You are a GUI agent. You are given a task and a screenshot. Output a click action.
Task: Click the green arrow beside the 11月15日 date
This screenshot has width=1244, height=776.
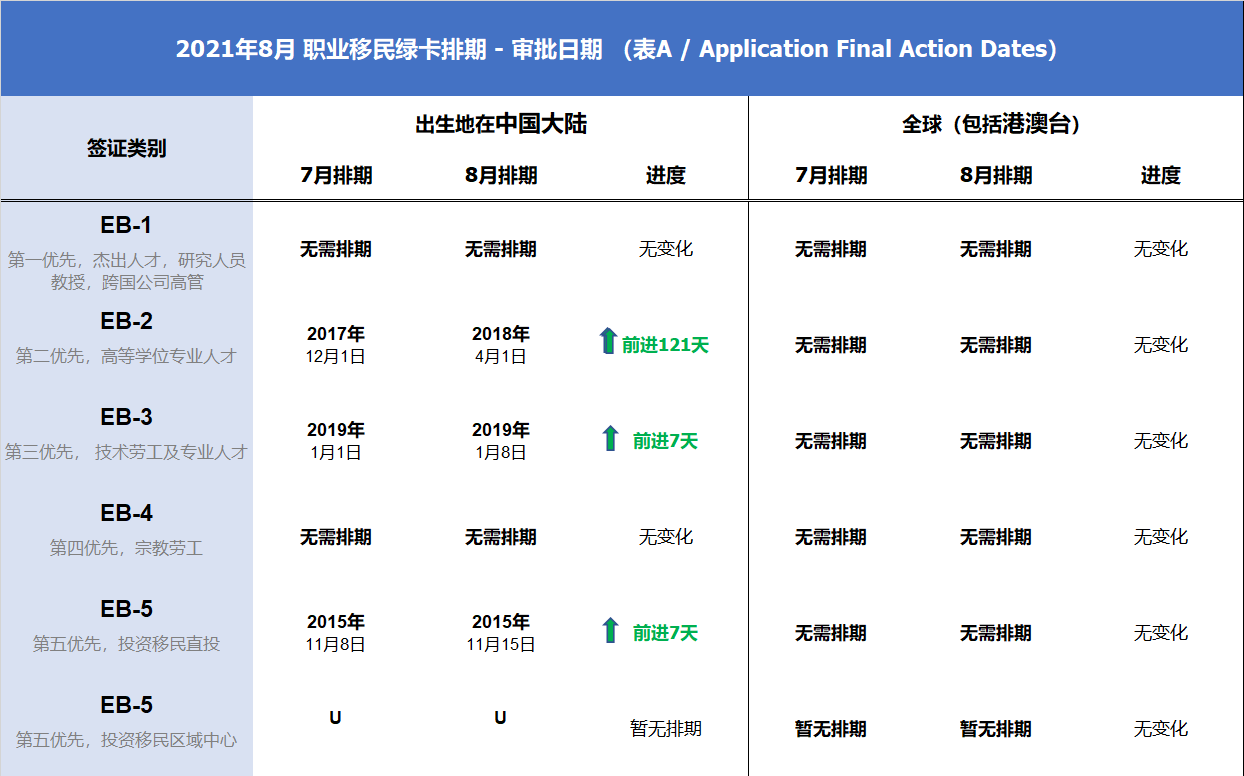tap(610, 630)
